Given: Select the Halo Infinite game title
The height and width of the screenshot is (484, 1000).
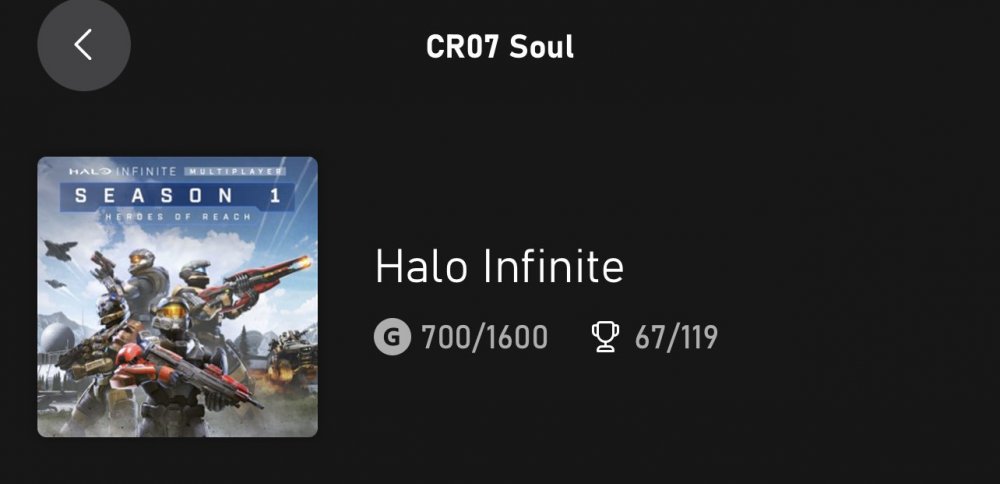Looking at the screenshot, I should pyautogui.click(x=499, y=267).
